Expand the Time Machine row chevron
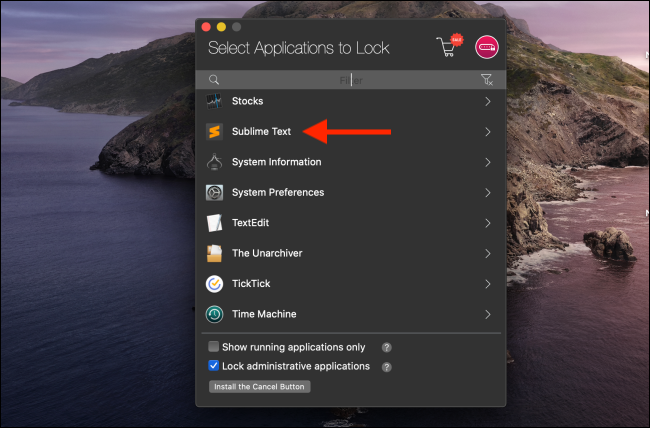 (x=488, y=314)
